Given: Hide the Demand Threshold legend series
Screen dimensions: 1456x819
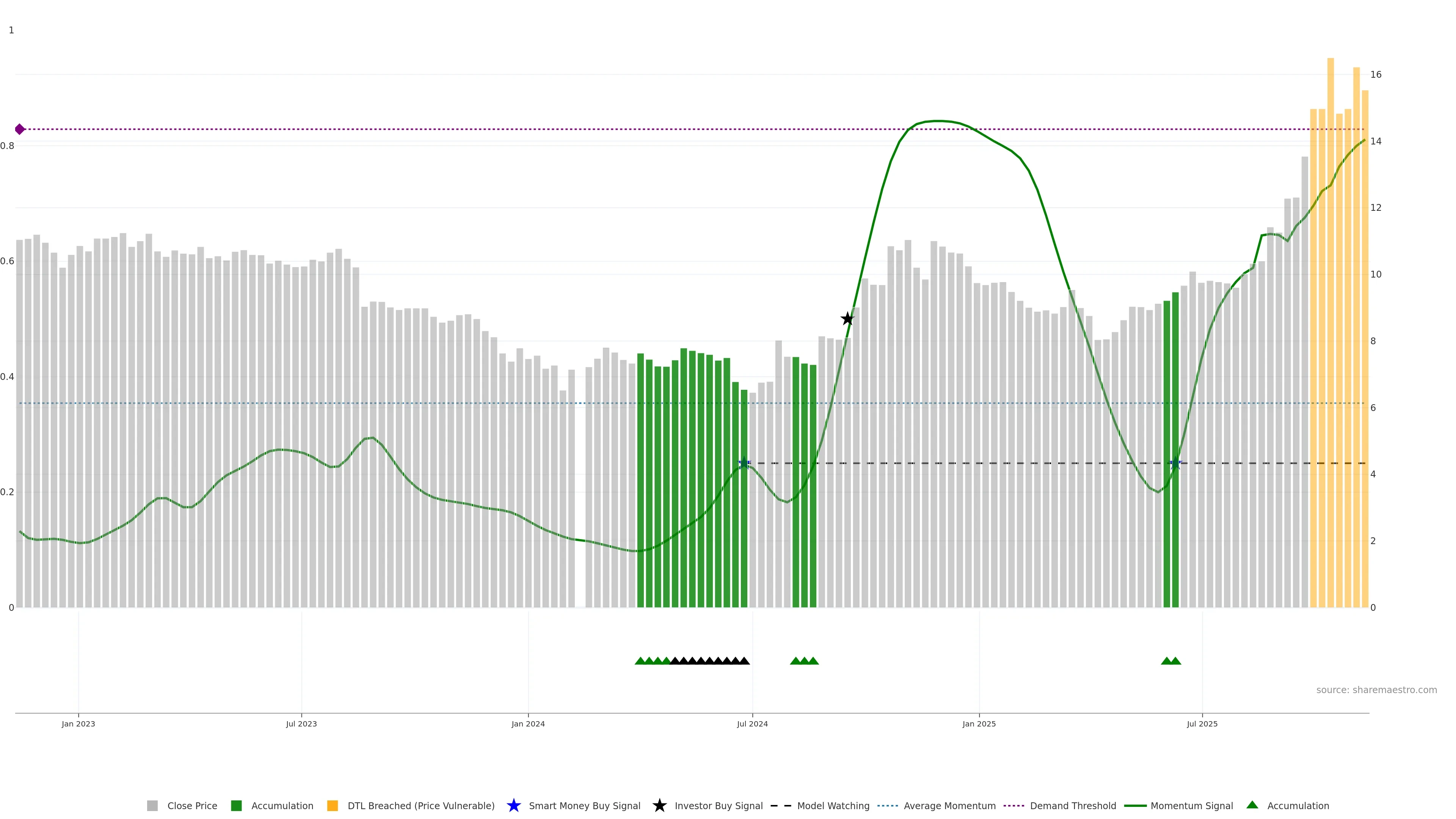Looking at the screenshot, I should pos(1072,805).
